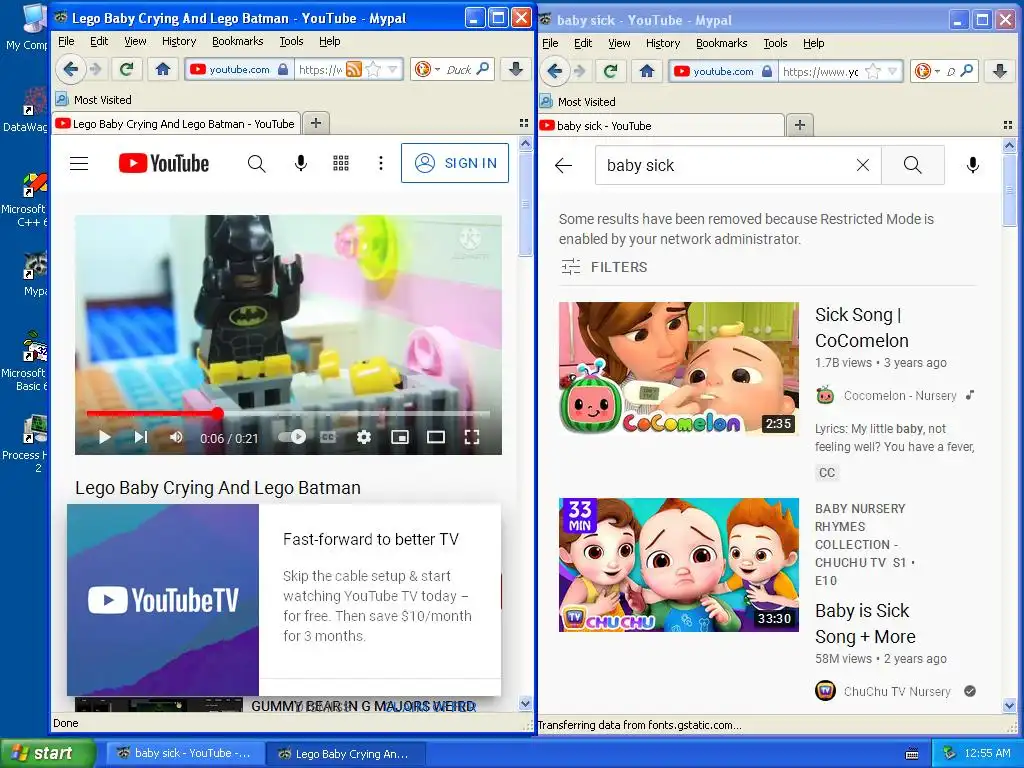Click back arrow beside YouTube search box
The height and width of the screenshot is (768, 1024).
point(564,165)
